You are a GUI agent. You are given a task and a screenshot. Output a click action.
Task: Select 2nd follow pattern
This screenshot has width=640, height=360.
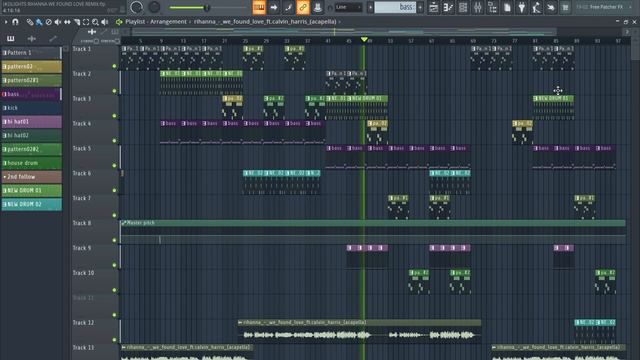tap(31, 177)
